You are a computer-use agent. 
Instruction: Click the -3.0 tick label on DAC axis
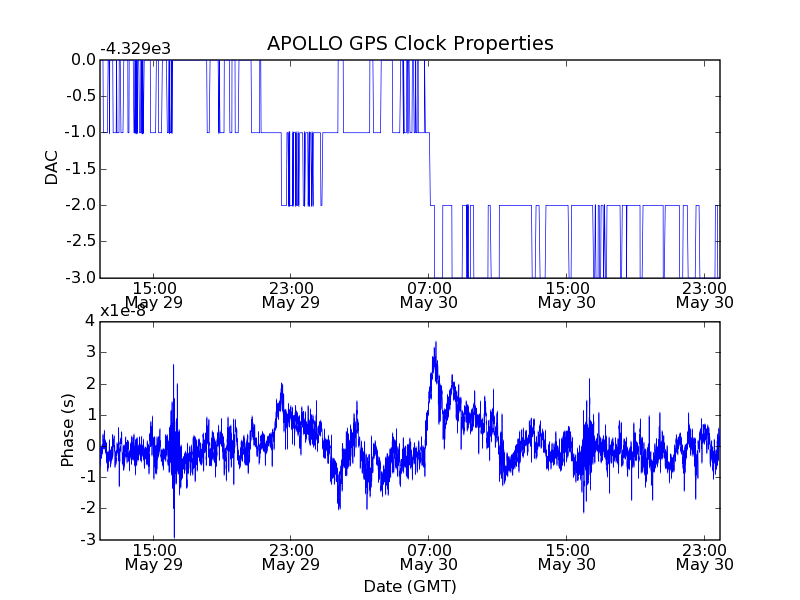(x=81, y=278)
